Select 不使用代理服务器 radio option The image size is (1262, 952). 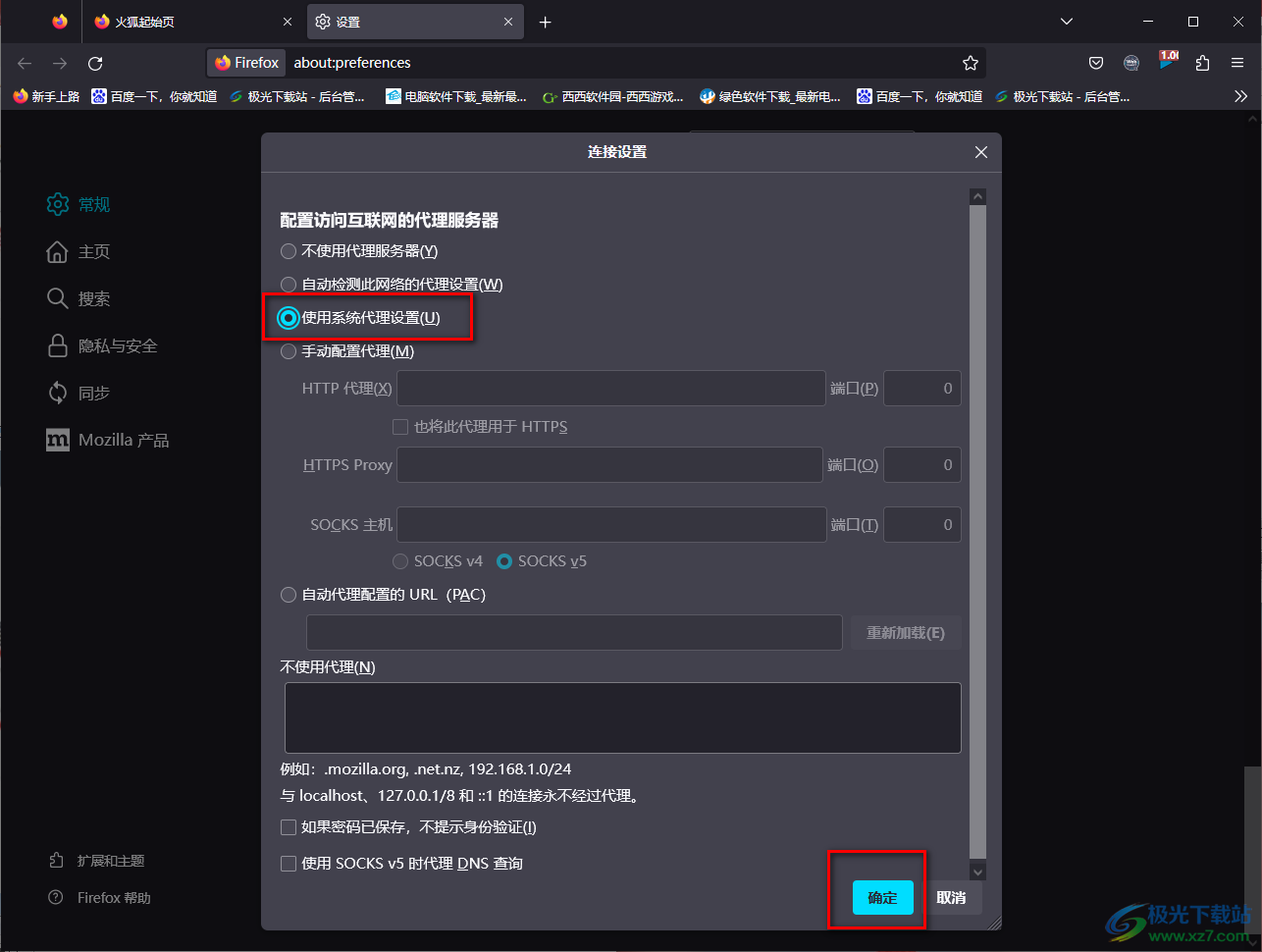tap(289, 251)
